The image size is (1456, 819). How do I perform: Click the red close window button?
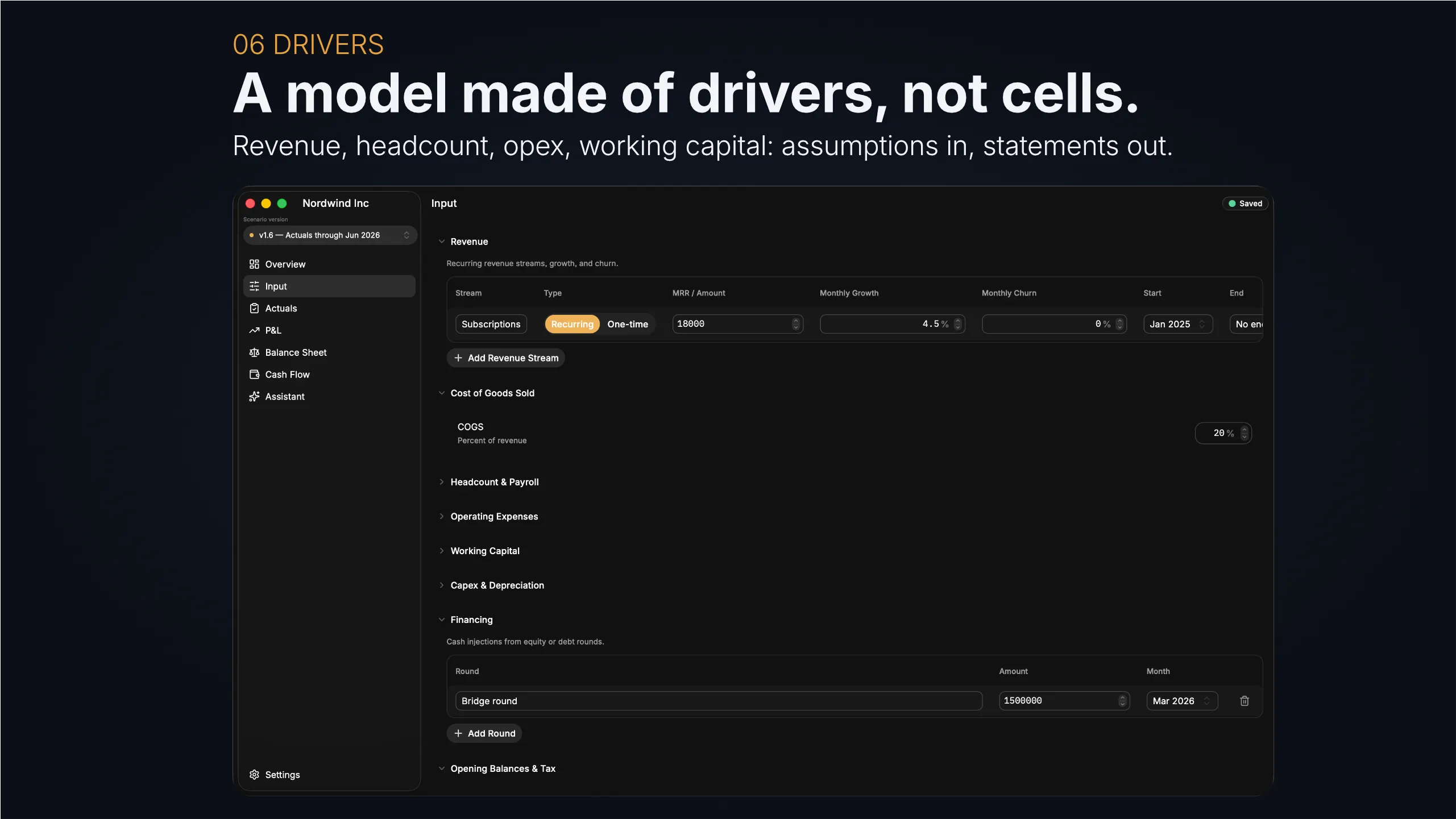250,203
